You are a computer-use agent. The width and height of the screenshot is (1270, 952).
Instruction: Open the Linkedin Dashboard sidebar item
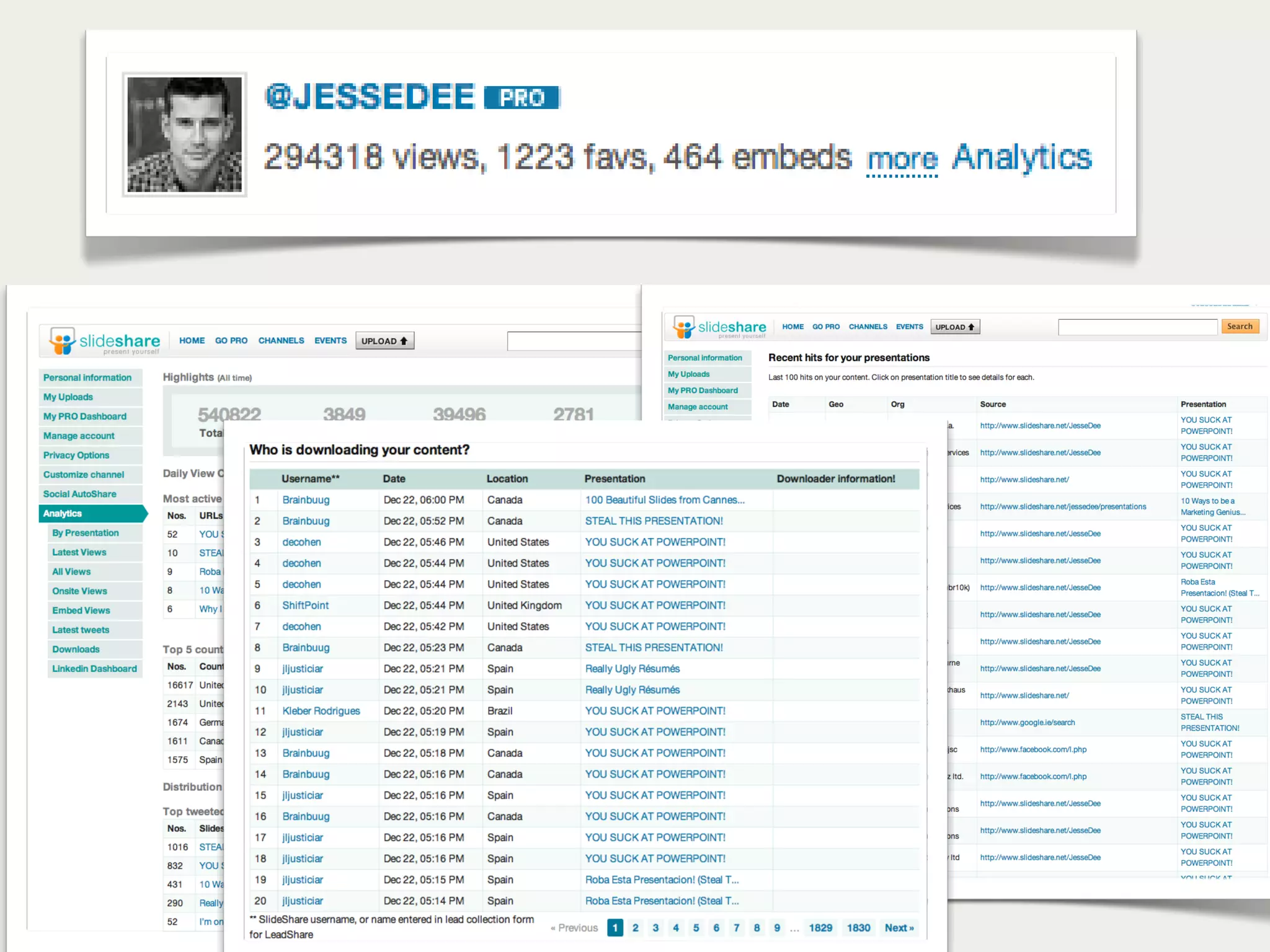pyautogui.click(x=94, y=669)
